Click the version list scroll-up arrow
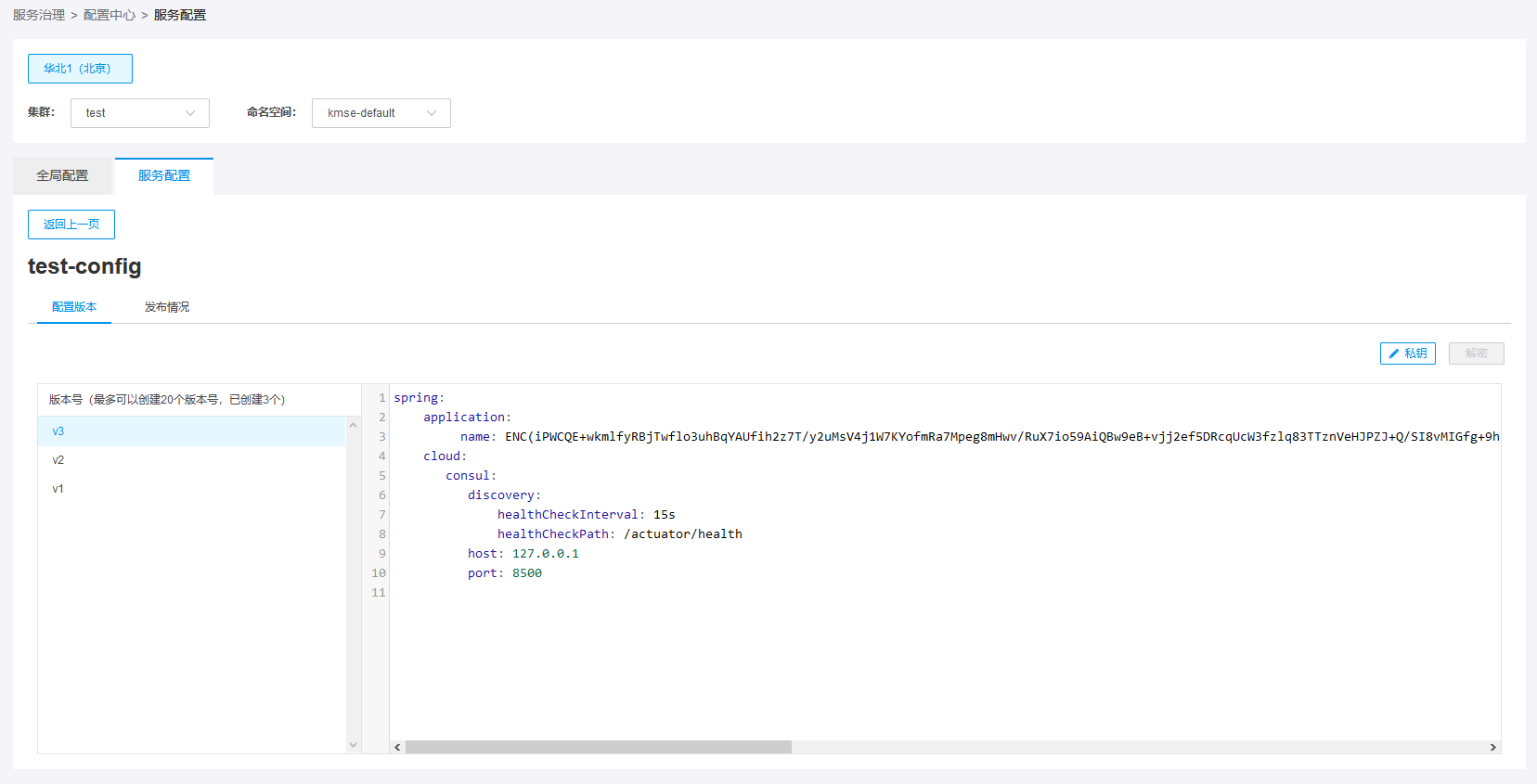The height and width of the screenshot is (784, 1537). pyautogui.click(x=353, y=425)
